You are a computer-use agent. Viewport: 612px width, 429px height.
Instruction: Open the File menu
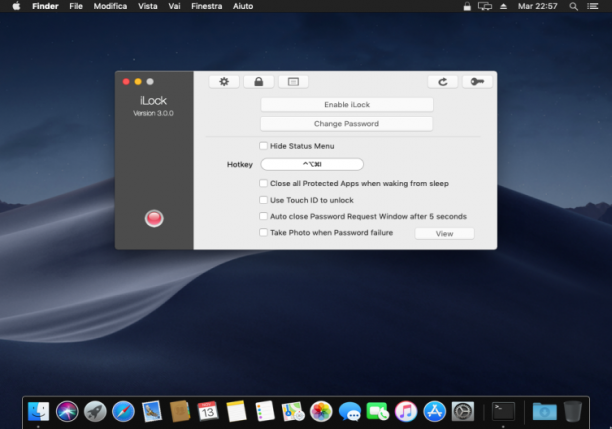(x=76, y=6)
